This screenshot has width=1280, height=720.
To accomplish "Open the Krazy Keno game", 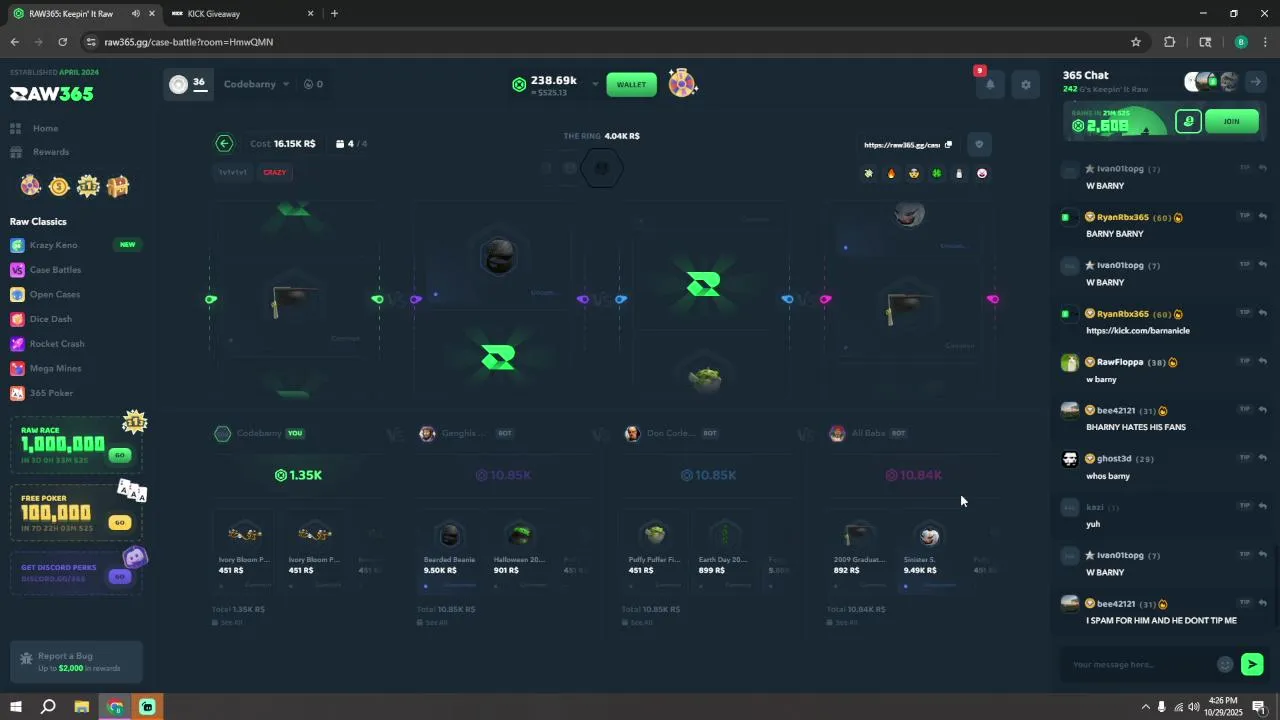I will [x=53, y=245].
